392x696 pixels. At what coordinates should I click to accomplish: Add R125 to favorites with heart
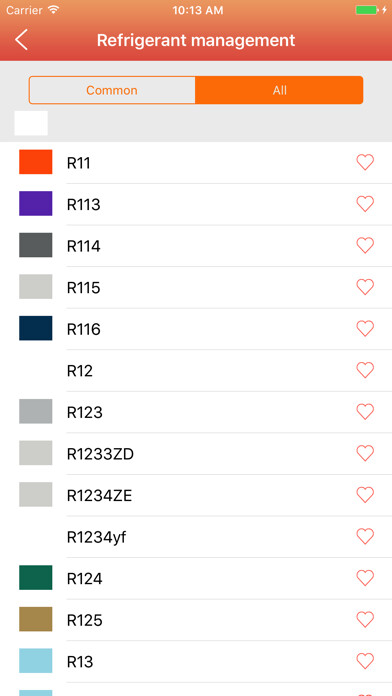coord(365,619)
